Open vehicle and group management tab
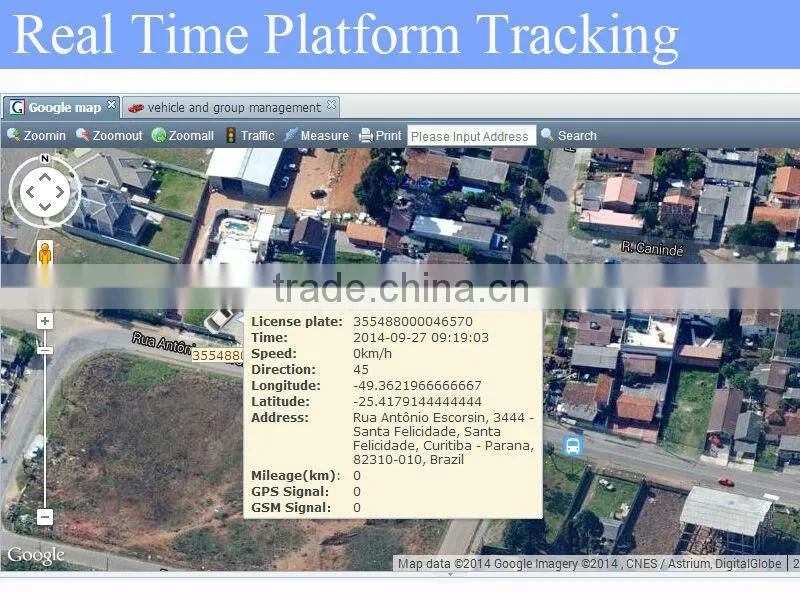This screenshot has width=800, height=600. [231, 107]
